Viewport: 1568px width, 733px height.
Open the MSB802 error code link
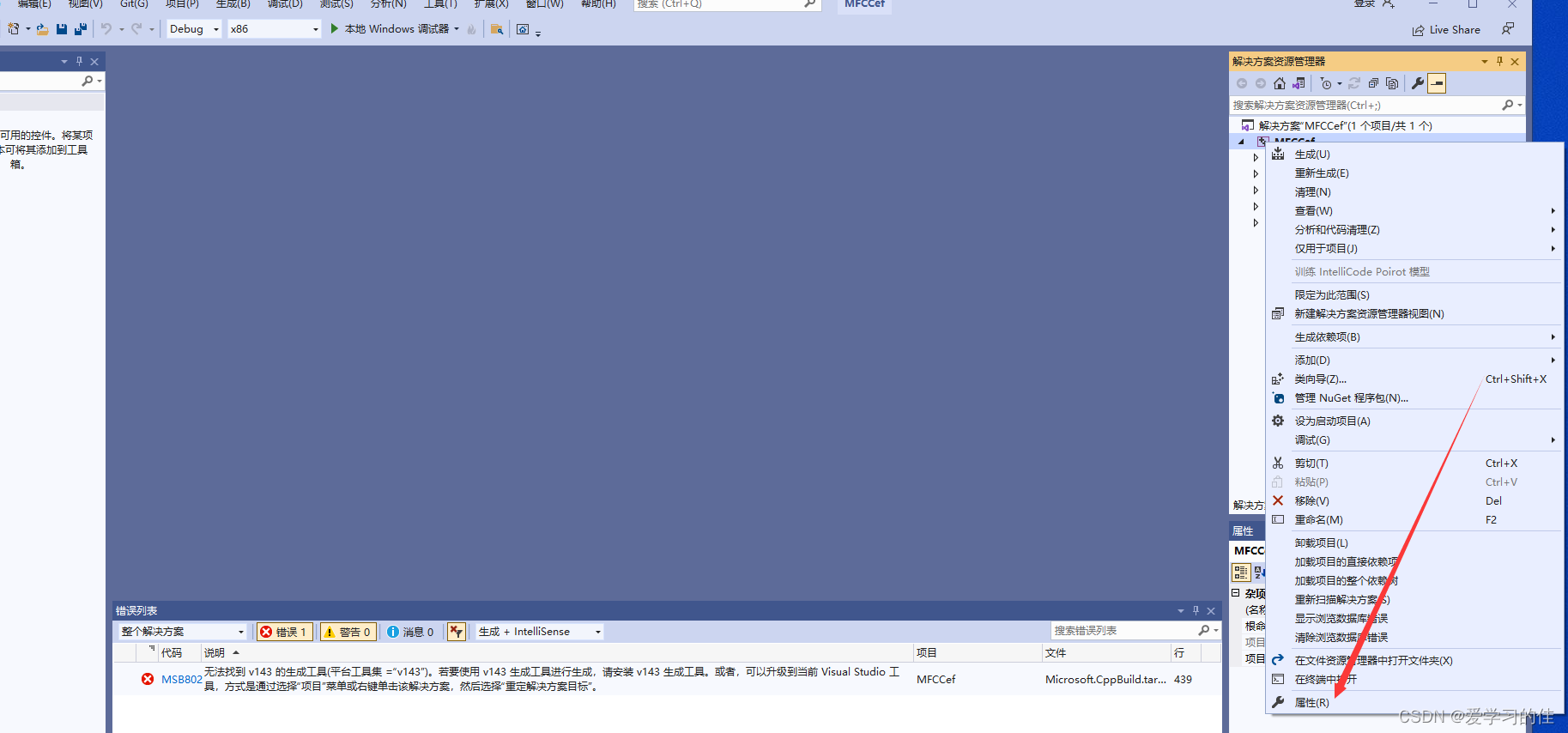182,680
